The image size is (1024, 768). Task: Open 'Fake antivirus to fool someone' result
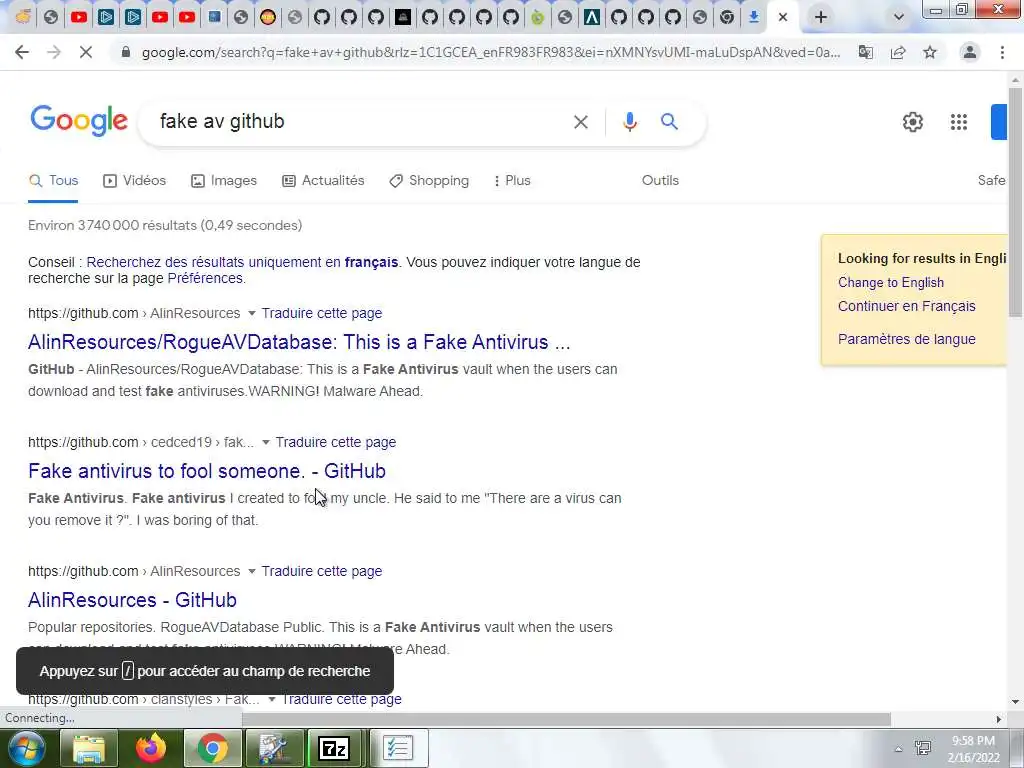click(x=207, y=471)
